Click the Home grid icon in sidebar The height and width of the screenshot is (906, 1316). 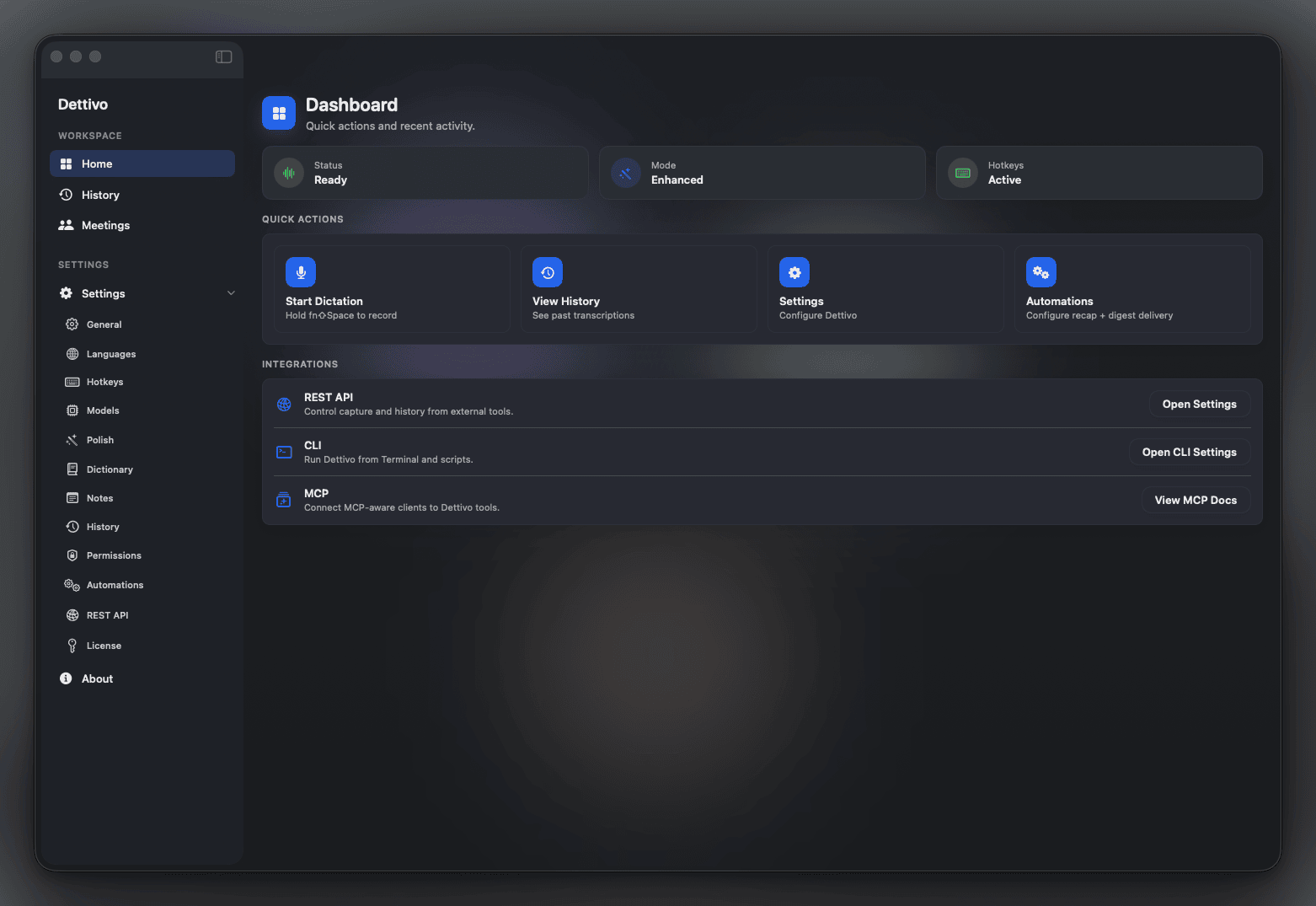click(66, 164)
